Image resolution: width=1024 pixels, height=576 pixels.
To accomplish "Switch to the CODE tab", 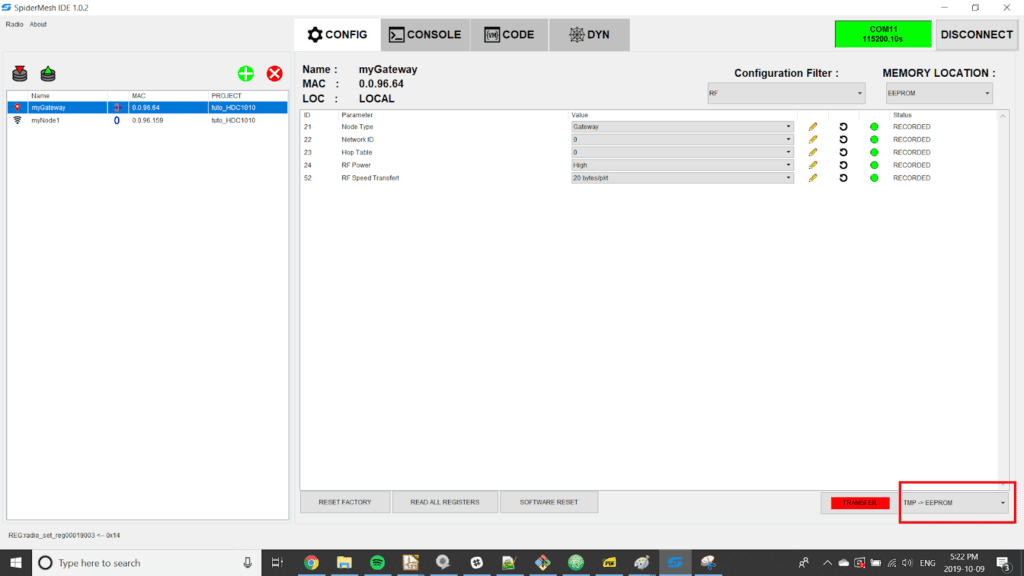I will (x=509, y=35).
